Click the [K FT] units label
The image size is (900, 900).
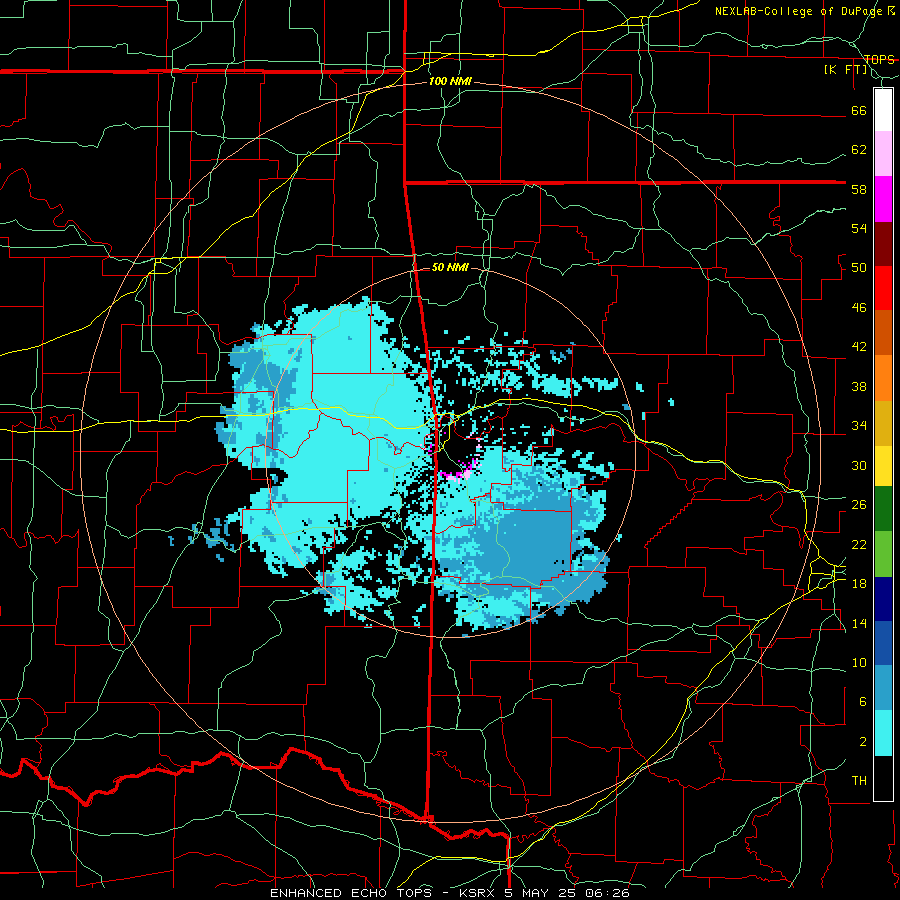pyautogui.click(x=846, y=70)
